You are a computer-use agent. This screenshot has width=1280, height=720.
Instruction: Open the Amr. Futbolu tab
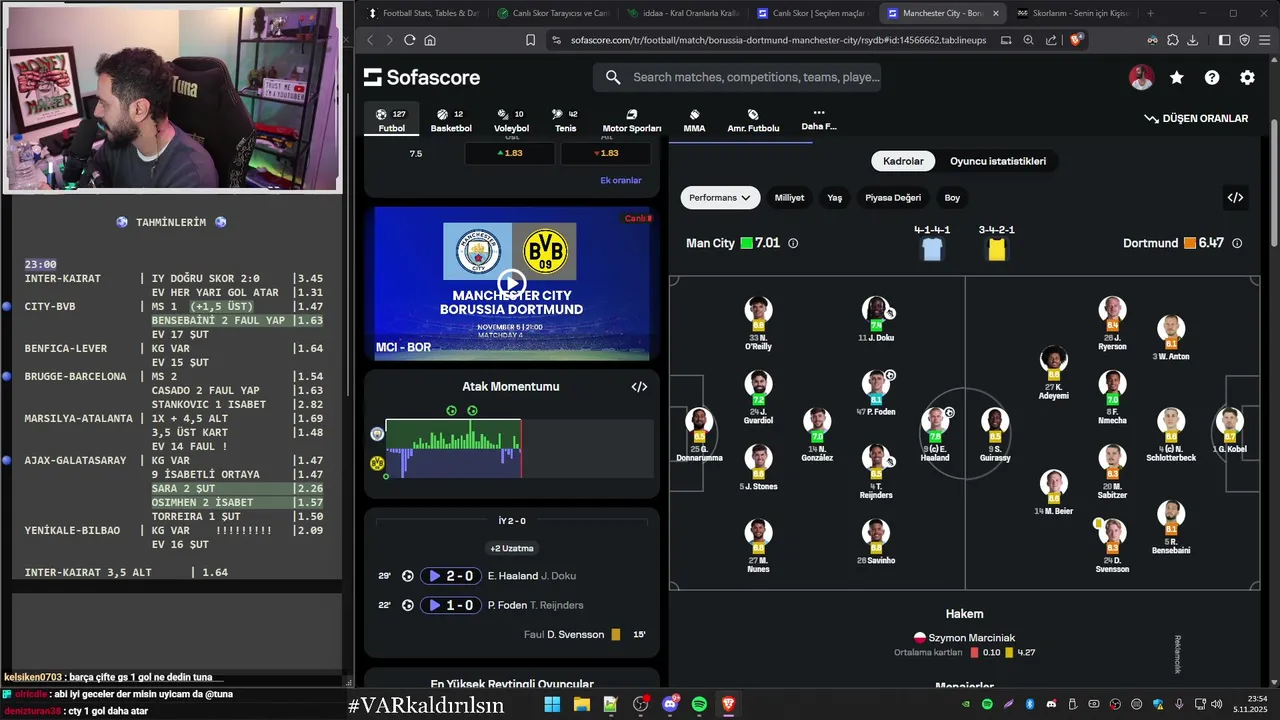pos(753,121)
